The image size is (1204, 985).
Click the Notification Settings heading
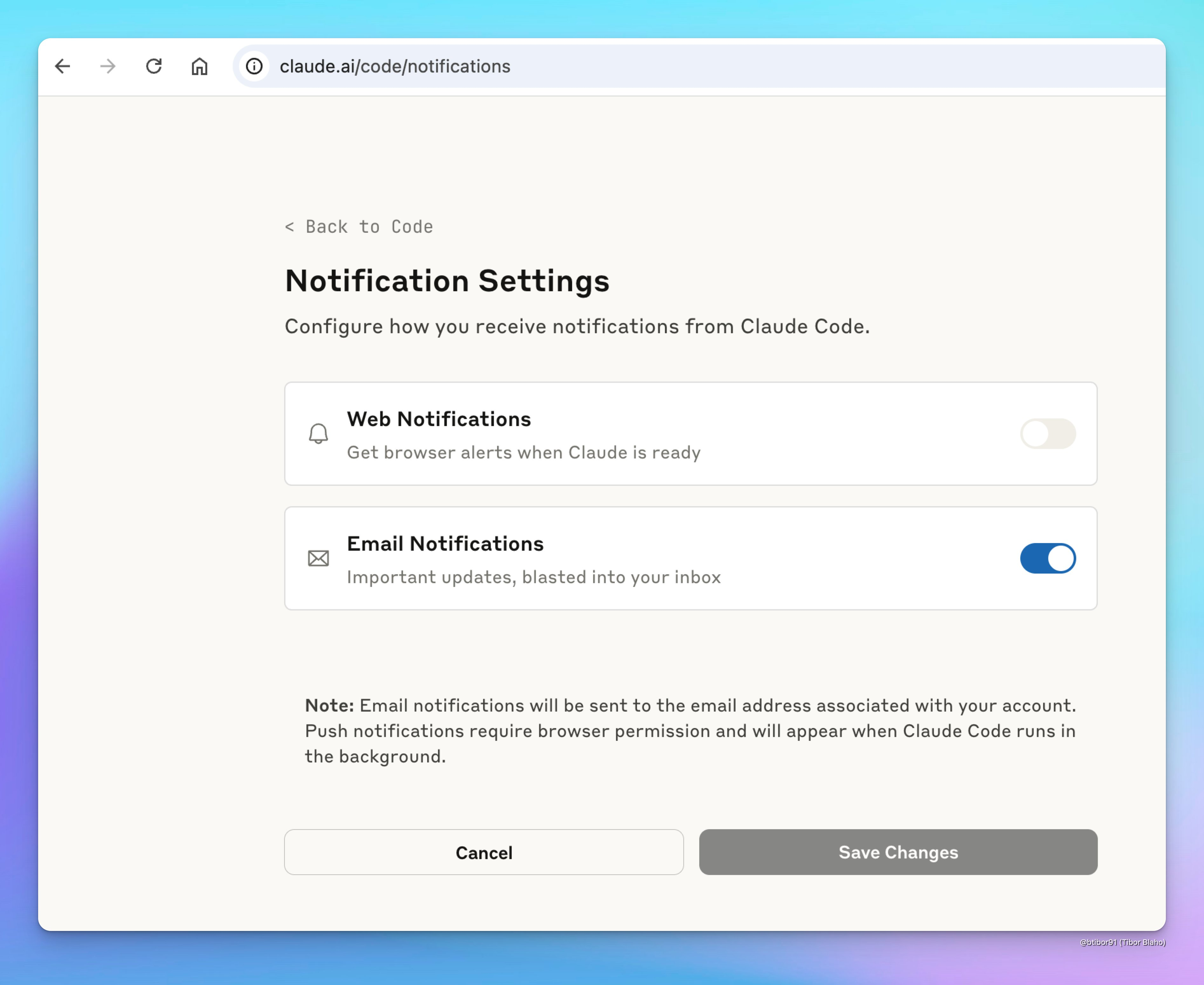point(447,281)
